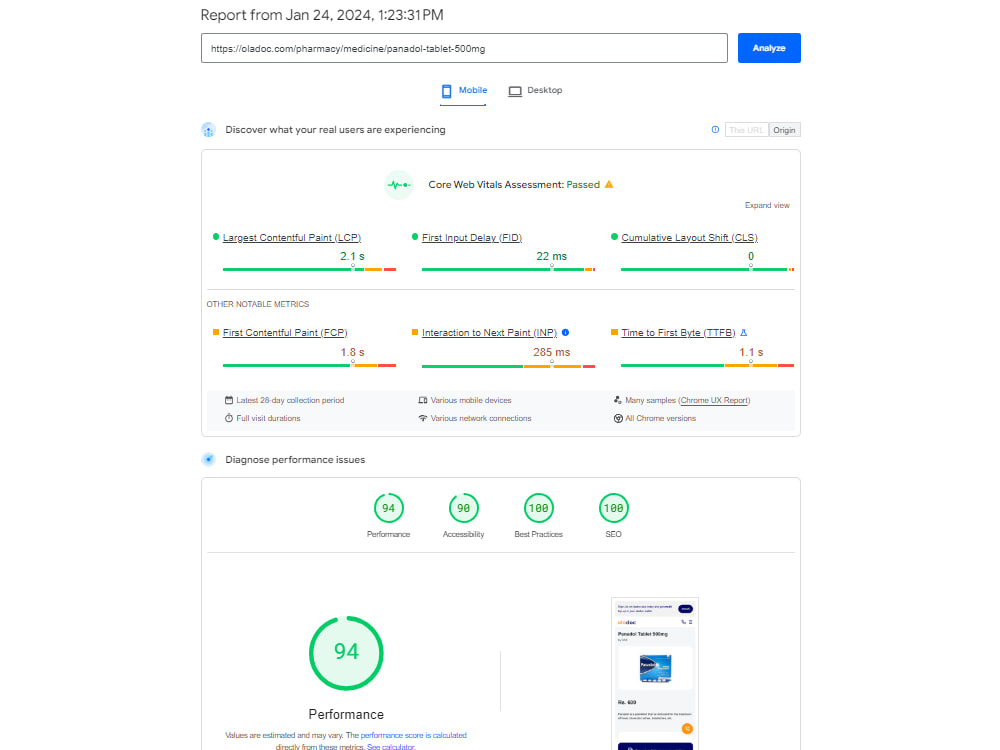Click the calendar icon for collection period
Image resolution: width=1000 pixels, height=750 pixels.
tap(228, 401)
